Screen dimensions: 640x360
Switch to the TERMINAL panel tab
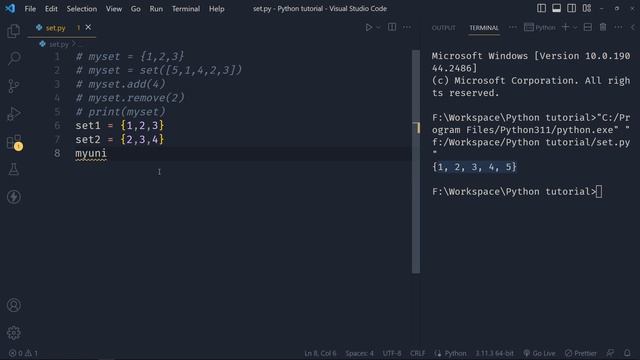tap(484, 28)
